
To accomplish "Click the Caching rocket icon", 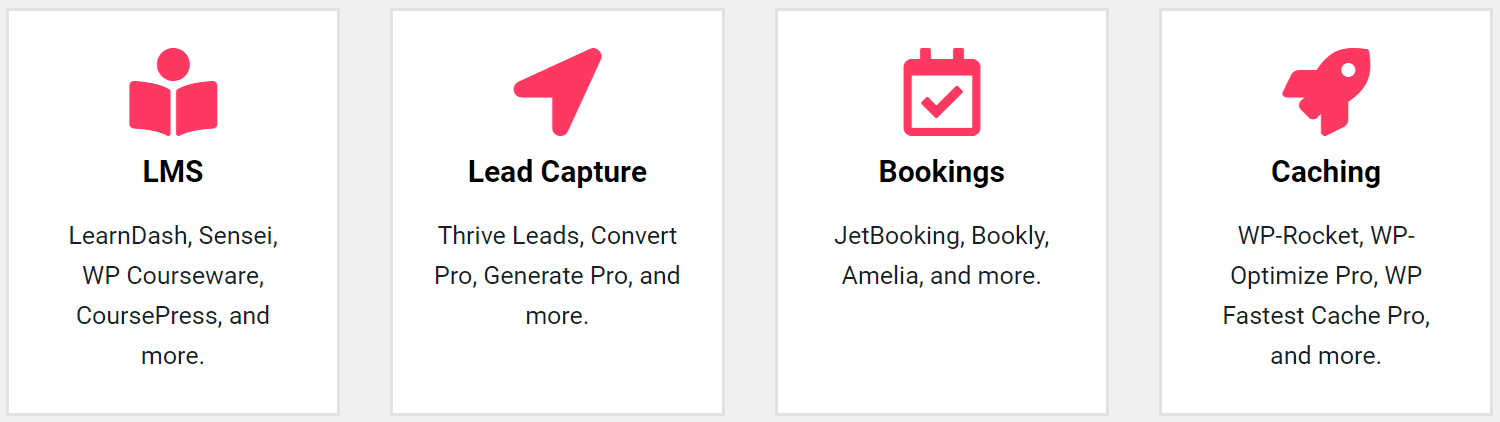I will (1325, 92).
